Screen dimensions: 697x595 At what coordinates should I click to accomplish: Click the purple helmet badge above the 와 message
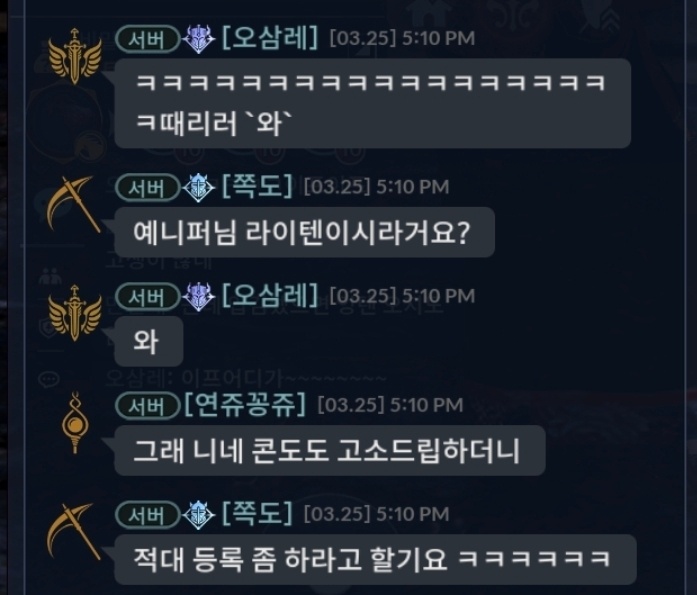199,296
